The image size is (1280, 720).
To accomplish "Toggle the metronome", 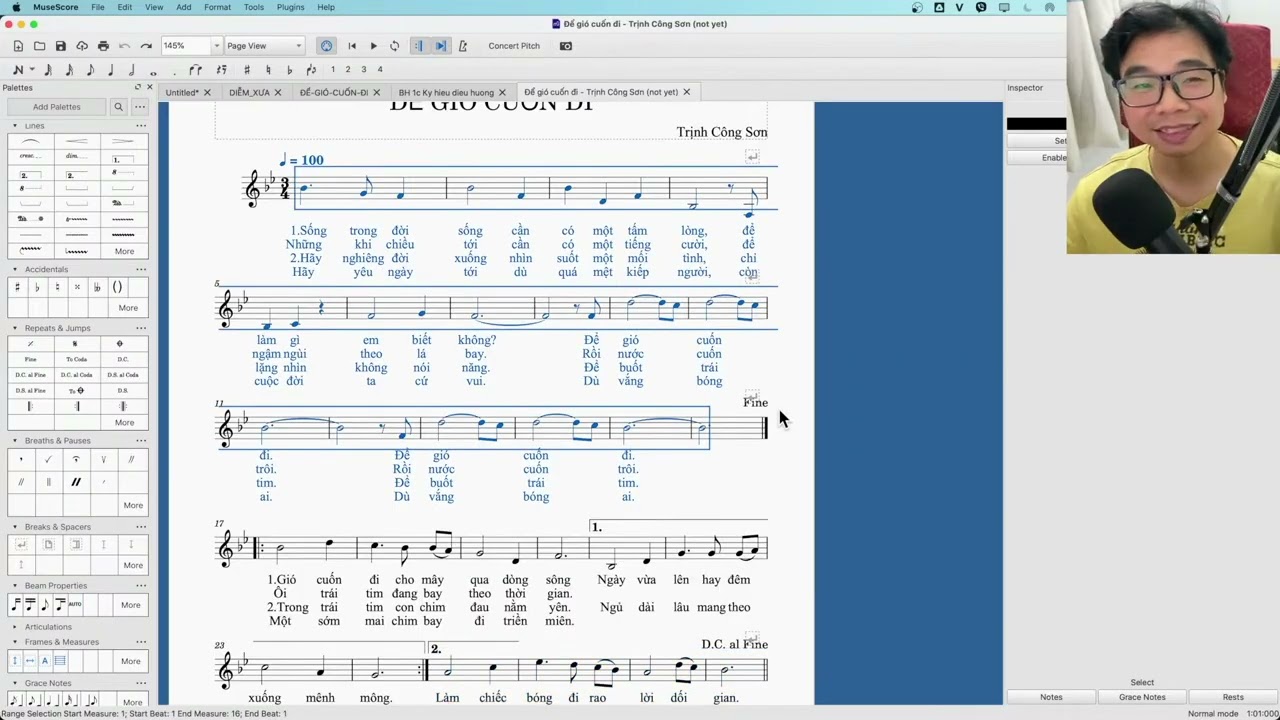I will click(462, 46).
